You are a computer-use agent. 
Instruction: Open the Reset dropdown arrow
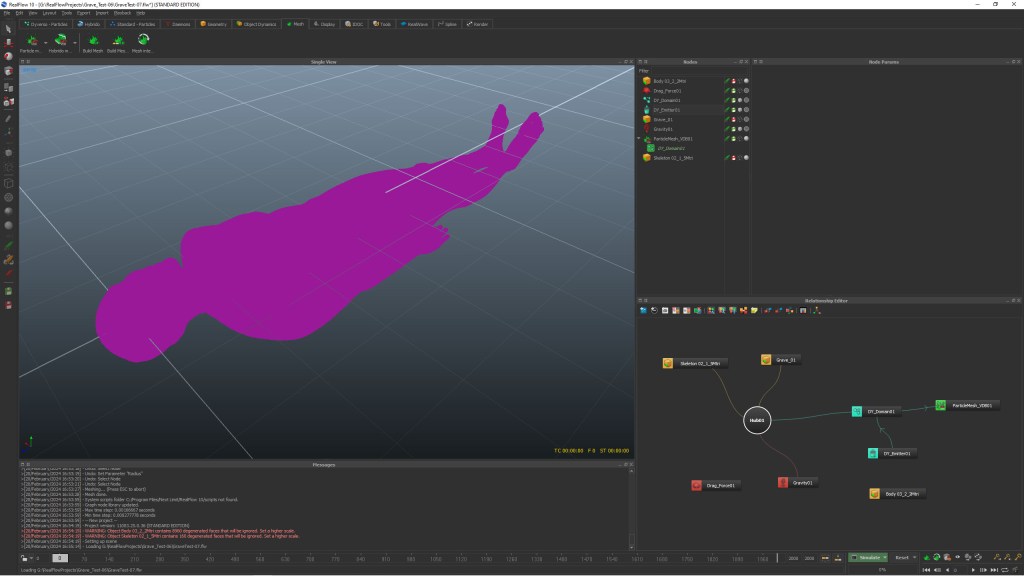914,557
